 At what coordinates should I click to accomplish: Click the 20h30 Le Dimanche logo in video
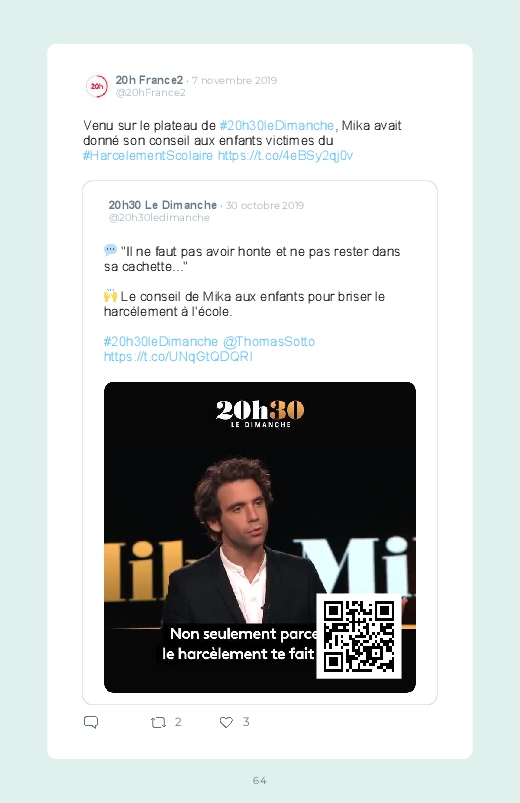260,414
